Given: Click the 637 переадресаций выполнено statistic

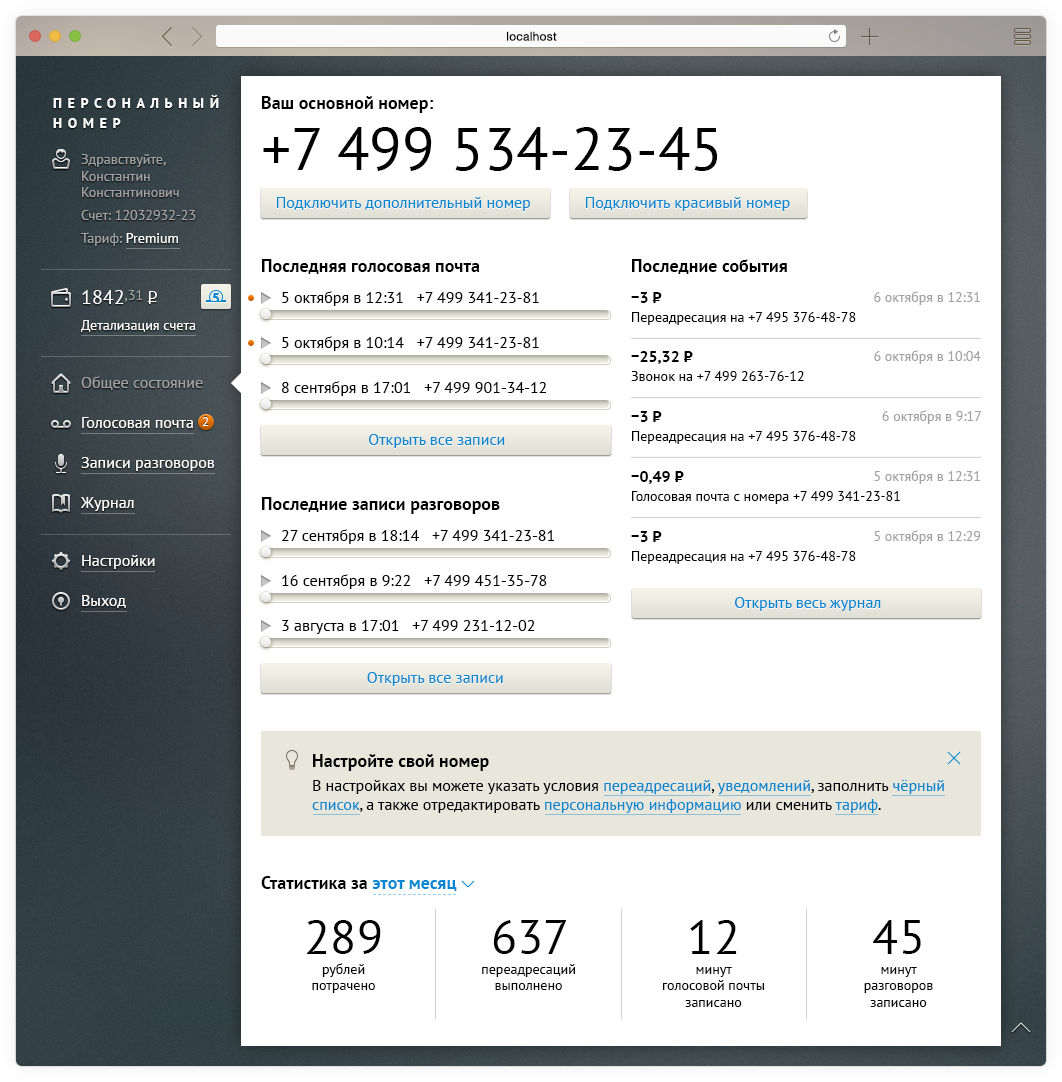Looking at the screenshot, I should point(529,956).
